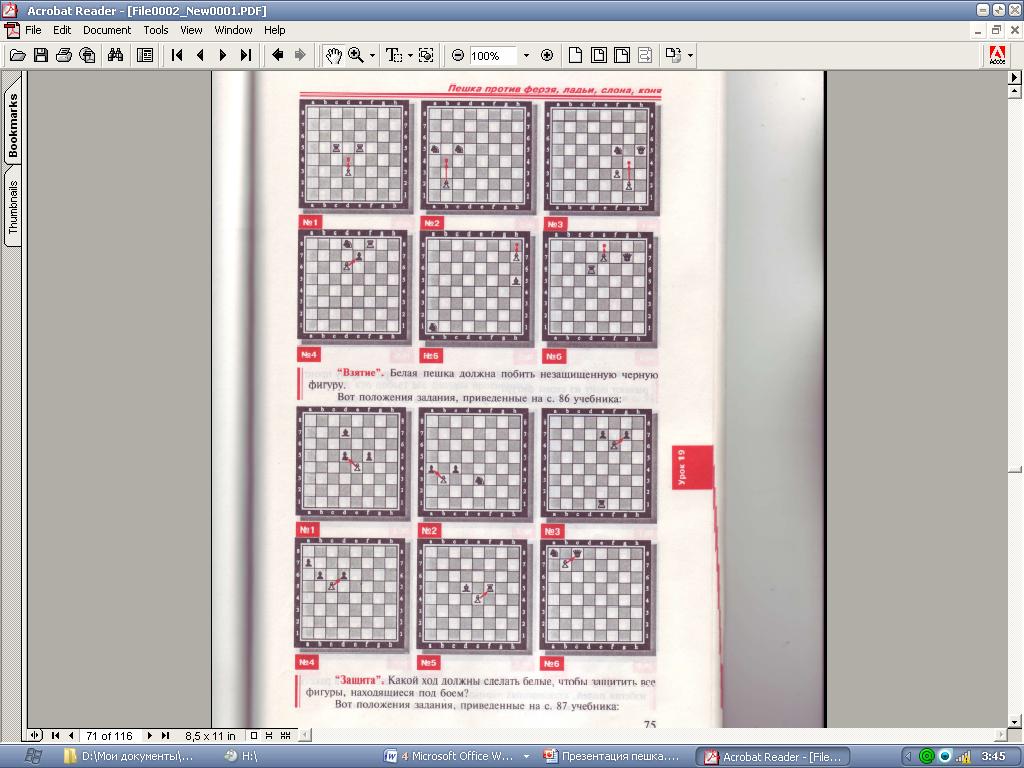Screen dimensions: 1024x768
Task: Toggle Actual Size page view
Action: pyautogui.click(x=575, y=56)
